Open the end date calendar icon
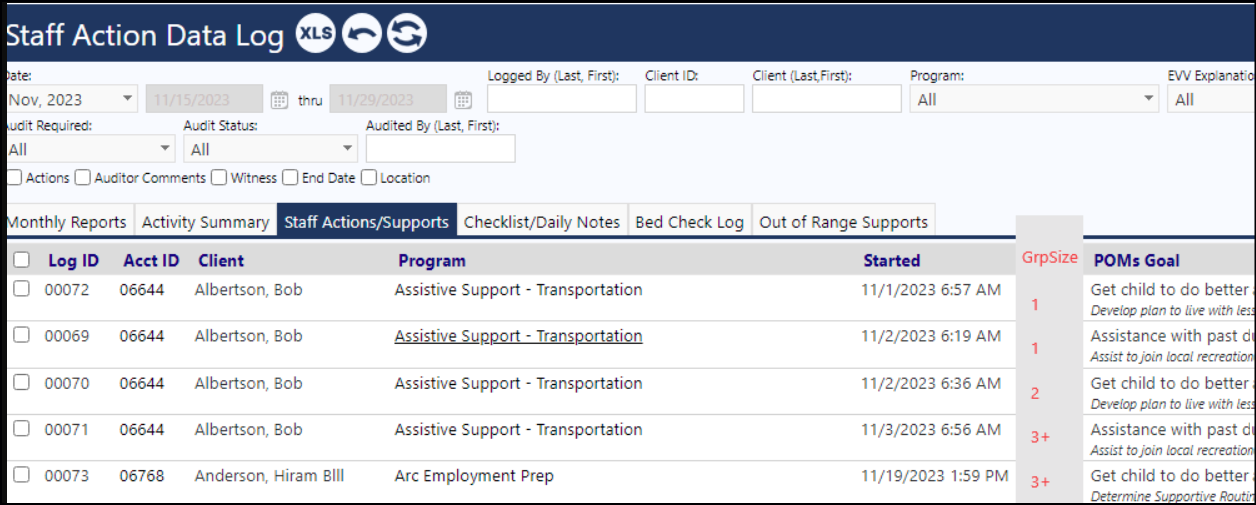 point(463,100)
